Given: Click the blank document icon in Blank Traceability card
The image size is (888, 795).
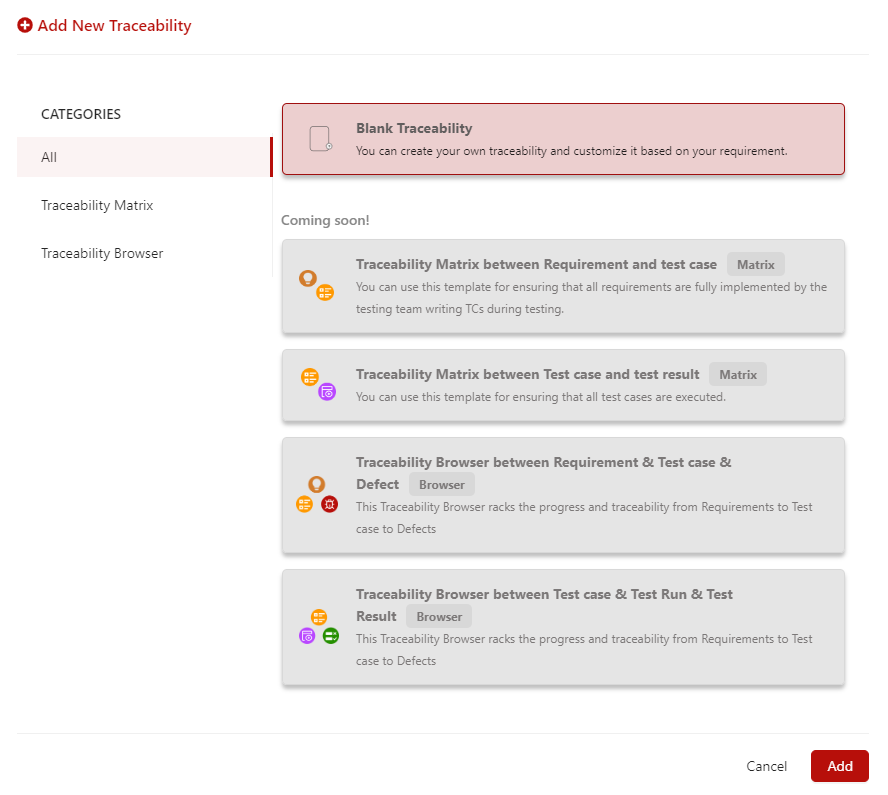Looking at the screenshot, I should [321, 139].
